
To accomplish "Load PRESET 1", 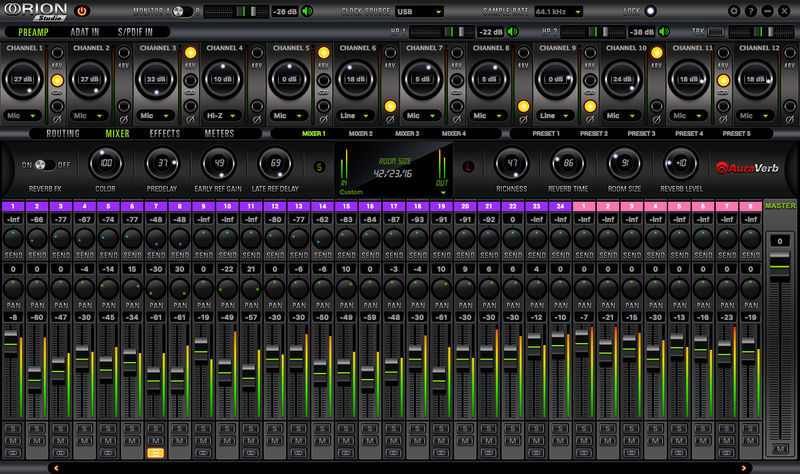I will click(546, 134).
